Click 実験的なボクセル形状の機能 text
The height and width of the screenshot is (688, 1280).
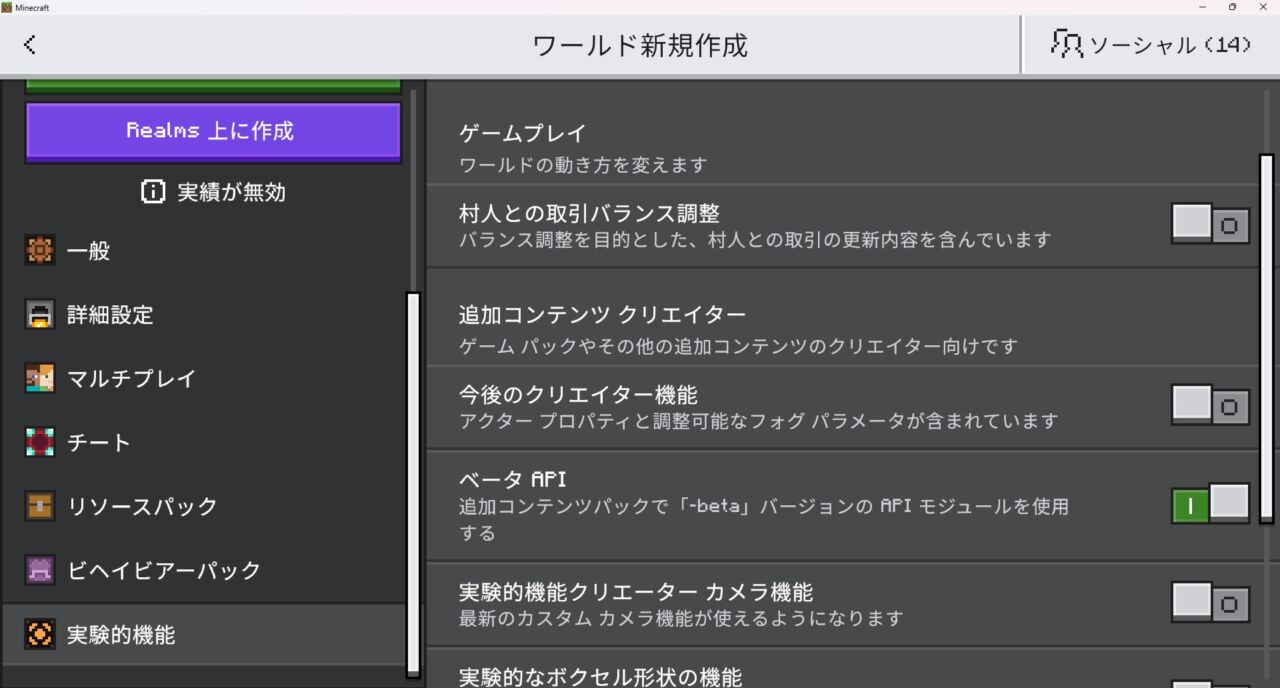click(x=600, y=677)
